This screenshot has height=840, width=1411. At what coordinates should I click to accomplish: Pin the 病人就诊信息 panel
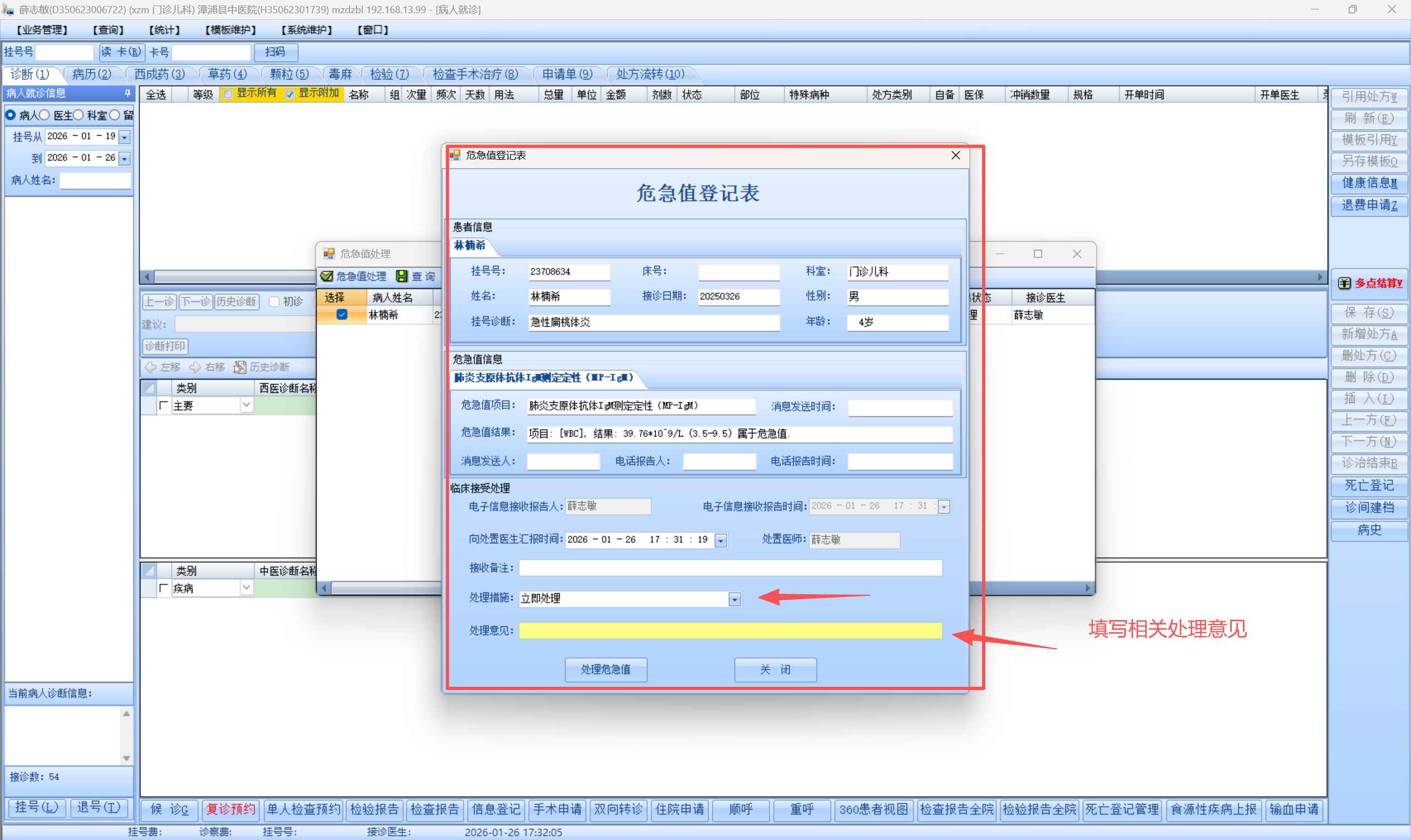pyautogui.click(x=127, y=93)
